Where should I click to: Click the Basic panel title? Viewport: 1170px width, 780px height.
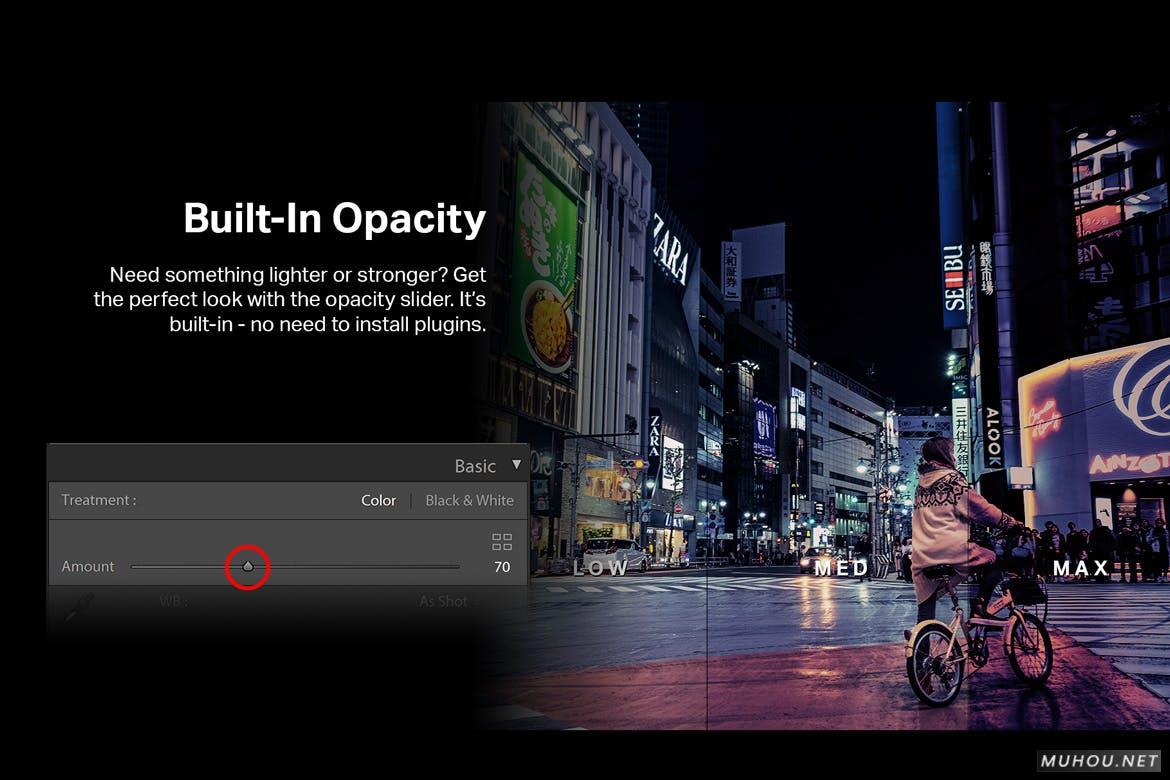coord(475,466)
